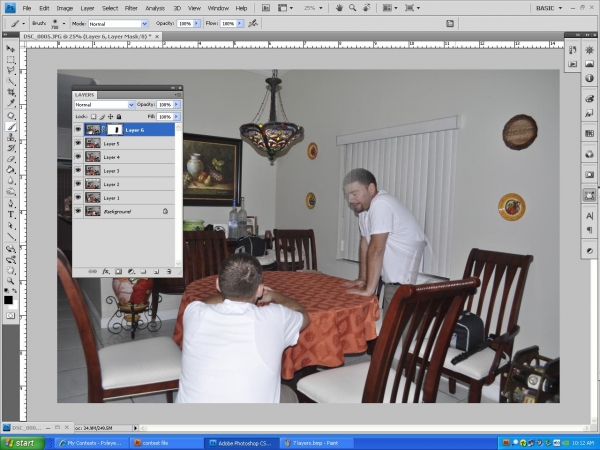Select the Hand tool in toolbox
The width and height of the screenshot is (600, 450).
coord(10,271)
